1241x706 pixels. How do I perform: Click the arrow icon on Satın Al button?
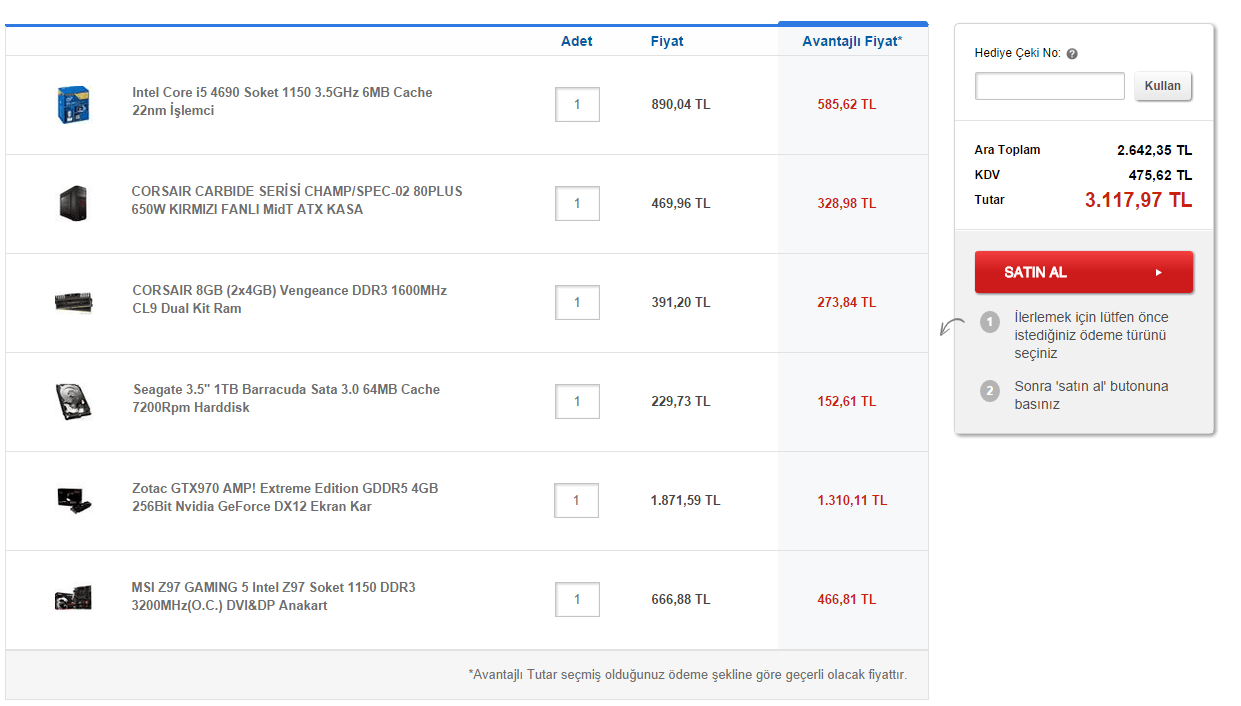click(x=1158, y=272)
